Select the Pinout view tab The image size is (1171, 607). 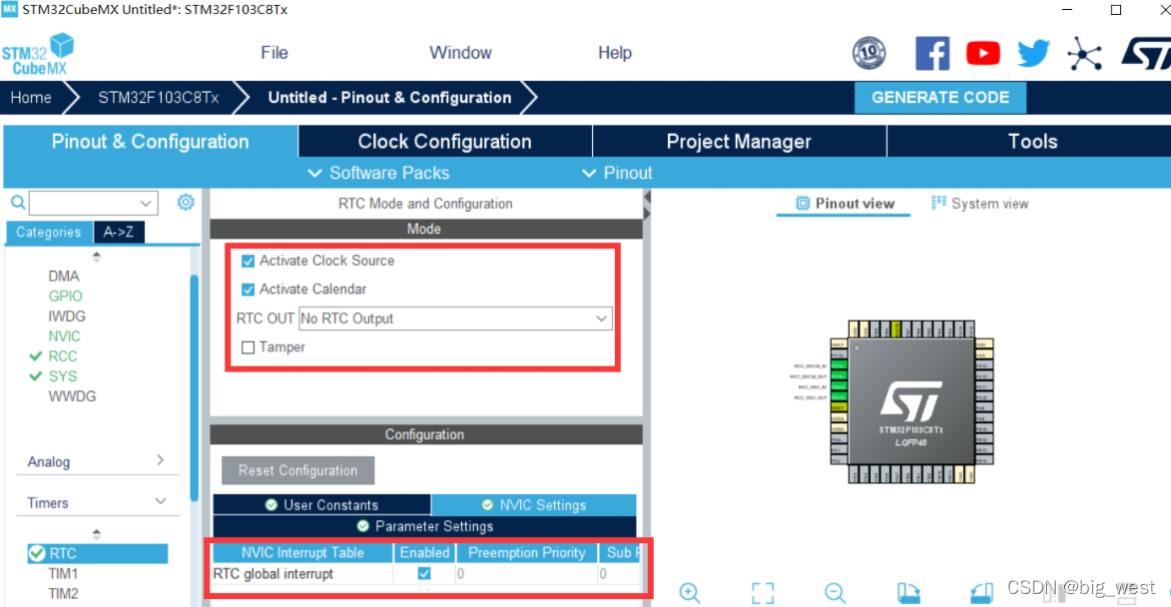[x=844, y=203]
